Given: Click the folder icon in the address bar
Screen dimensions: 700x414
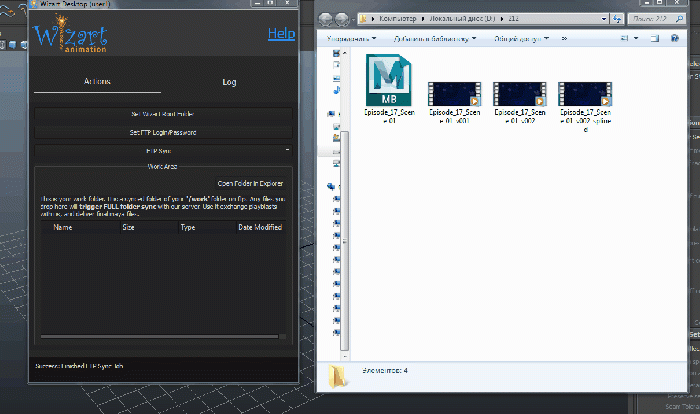Looking at the screenshot, I should point(363,19).
